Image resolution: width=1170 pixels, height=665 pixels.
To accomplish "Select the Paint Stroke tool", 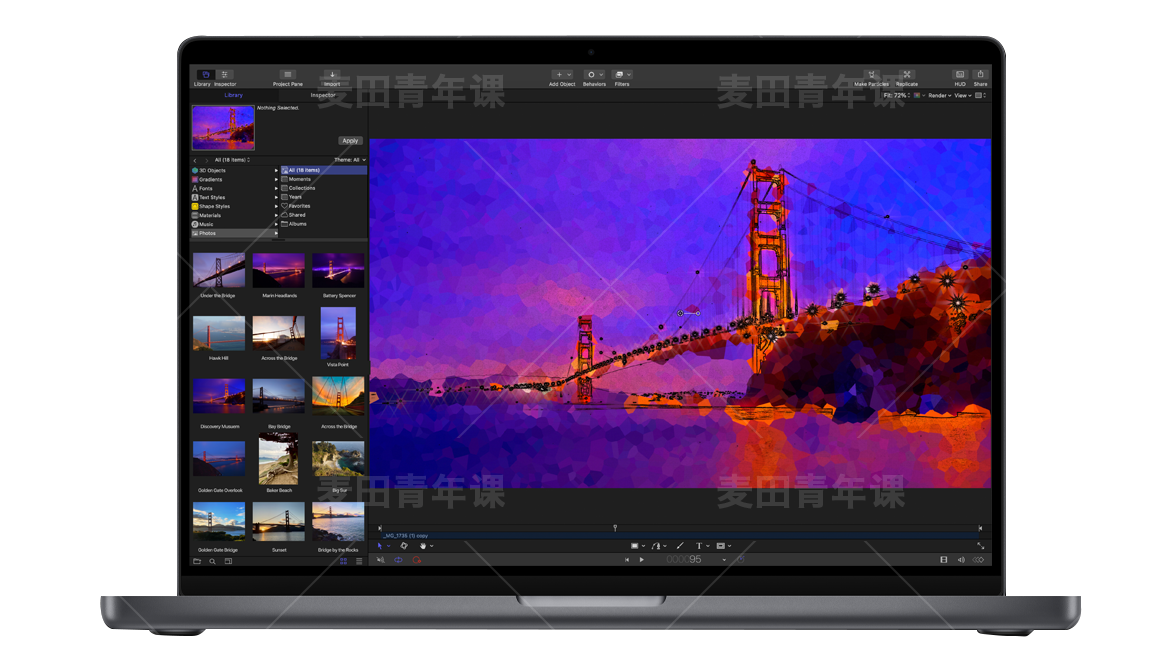I will pyautogui.click(x=680, y=546).
